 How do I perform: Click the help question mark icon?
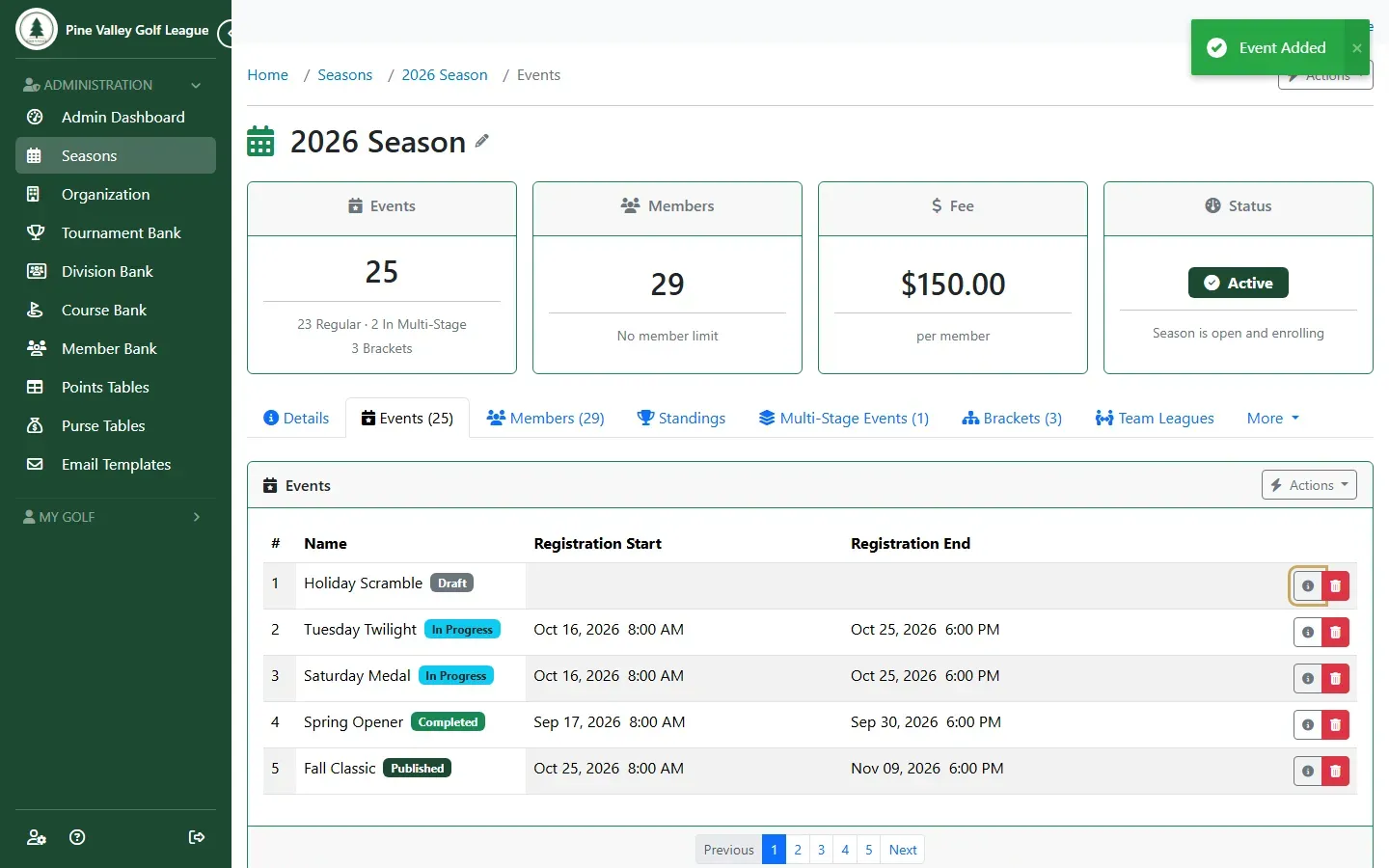tap(78, 837)
